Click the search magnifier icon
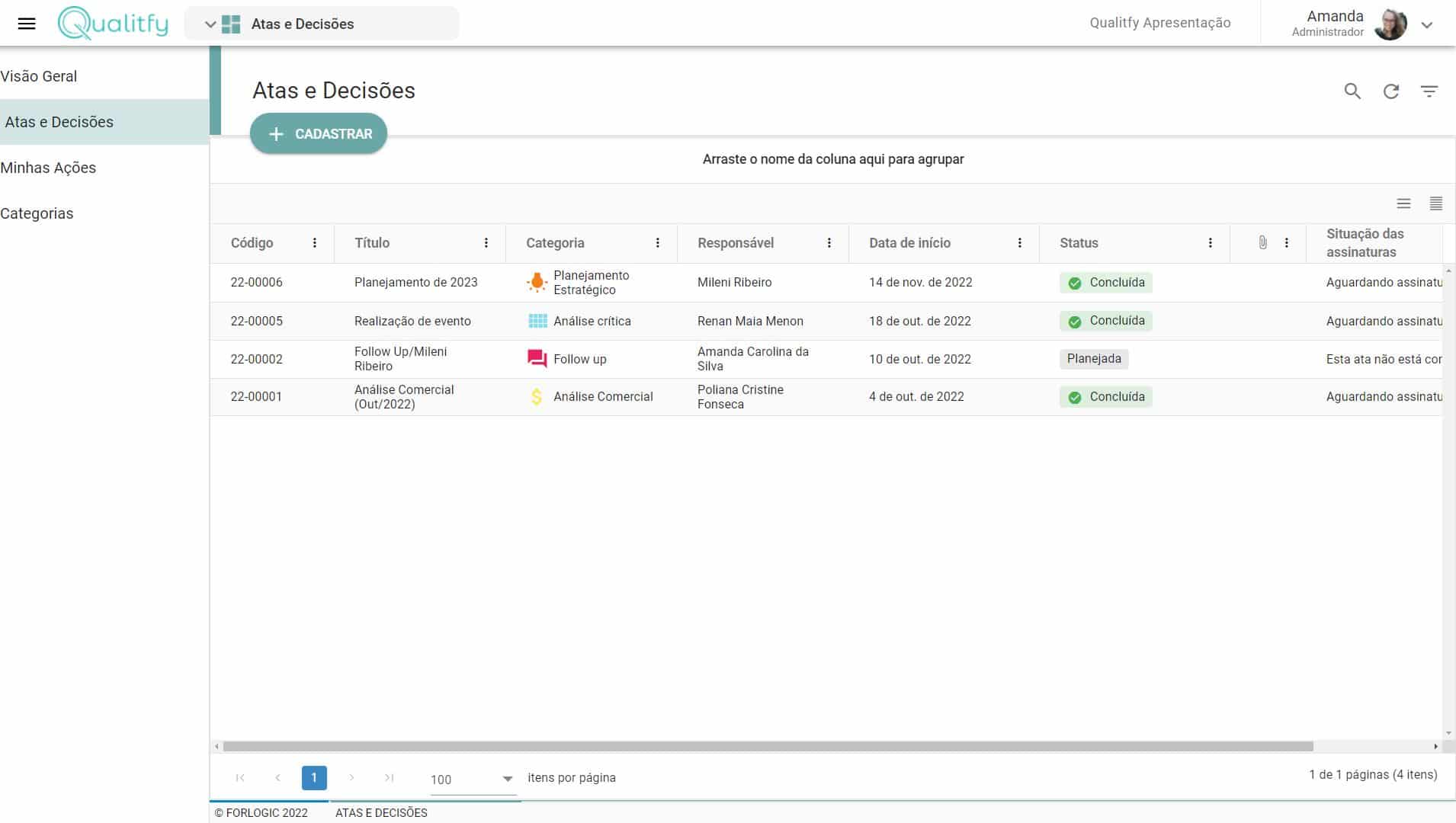This screenshot has width=1456, height=823. tap(1352, 91)
